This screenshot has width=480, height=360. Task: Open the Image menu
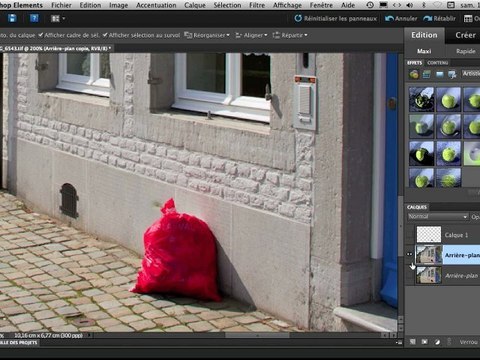(118, 5)
